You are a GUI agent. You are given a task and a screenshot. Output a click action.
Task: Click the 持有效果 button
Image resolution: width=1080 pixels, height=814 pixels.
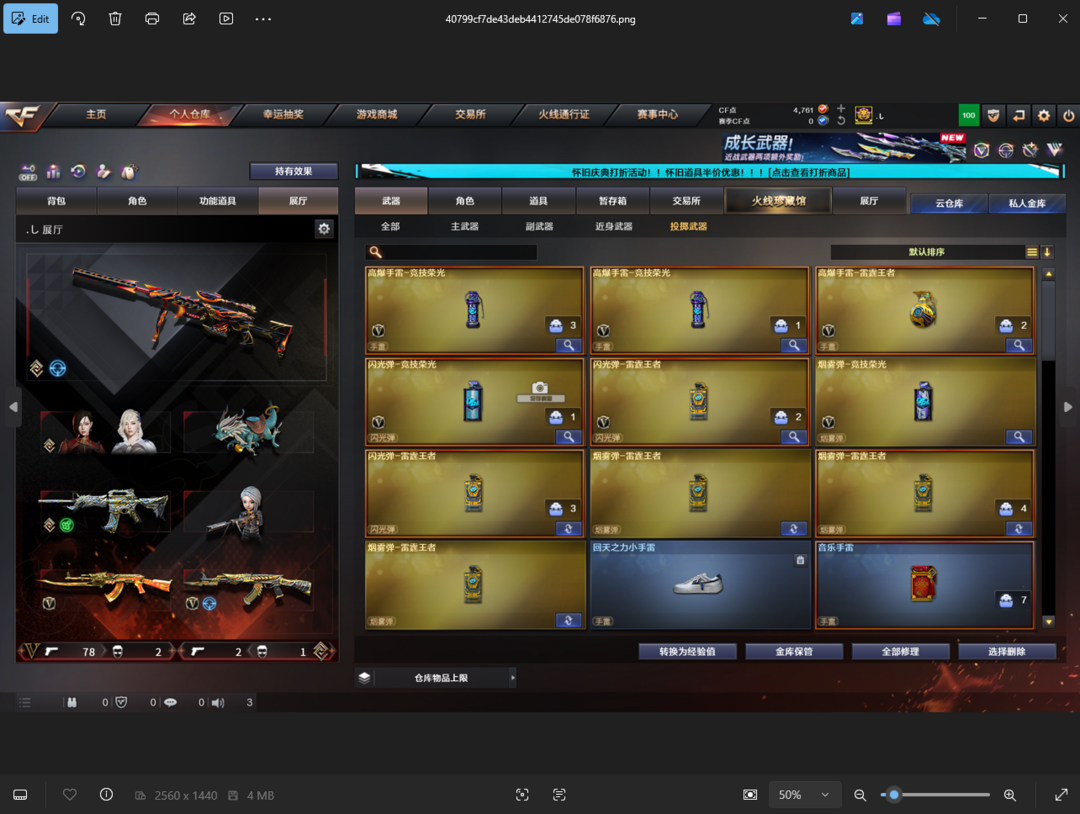click(293, 171)
